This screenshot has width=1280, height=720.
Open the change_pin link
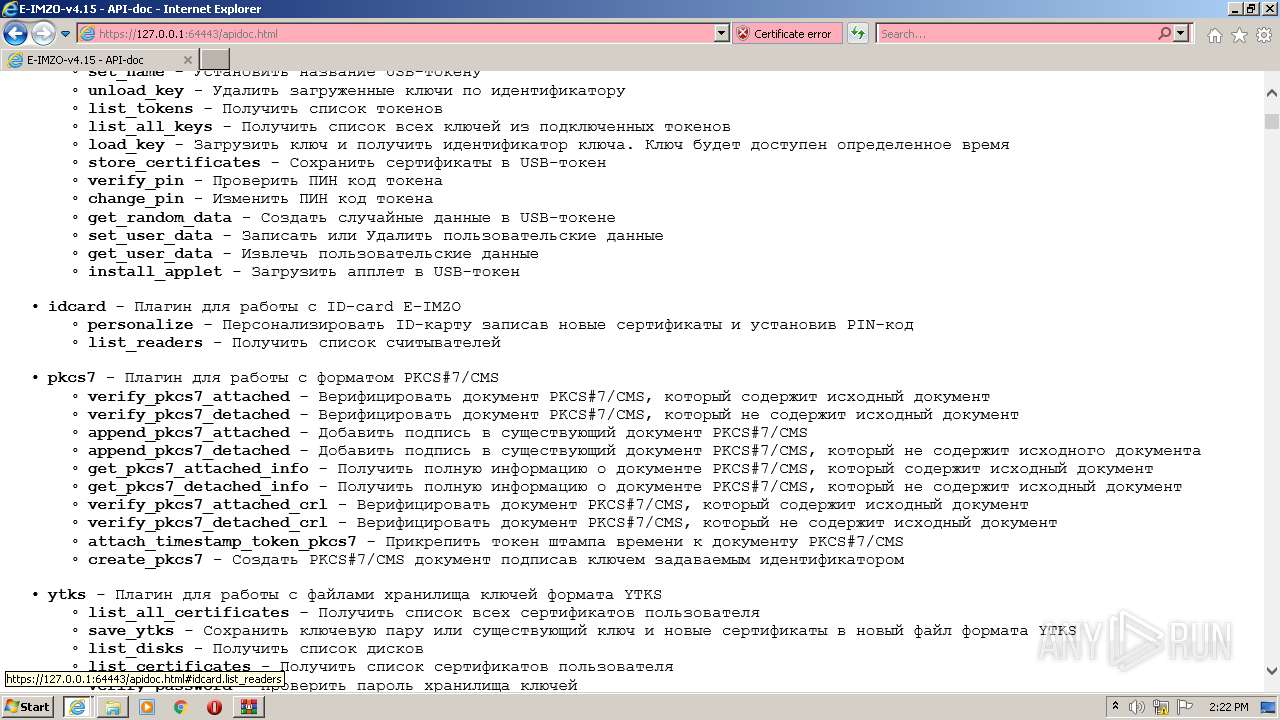tap(136, 199)
